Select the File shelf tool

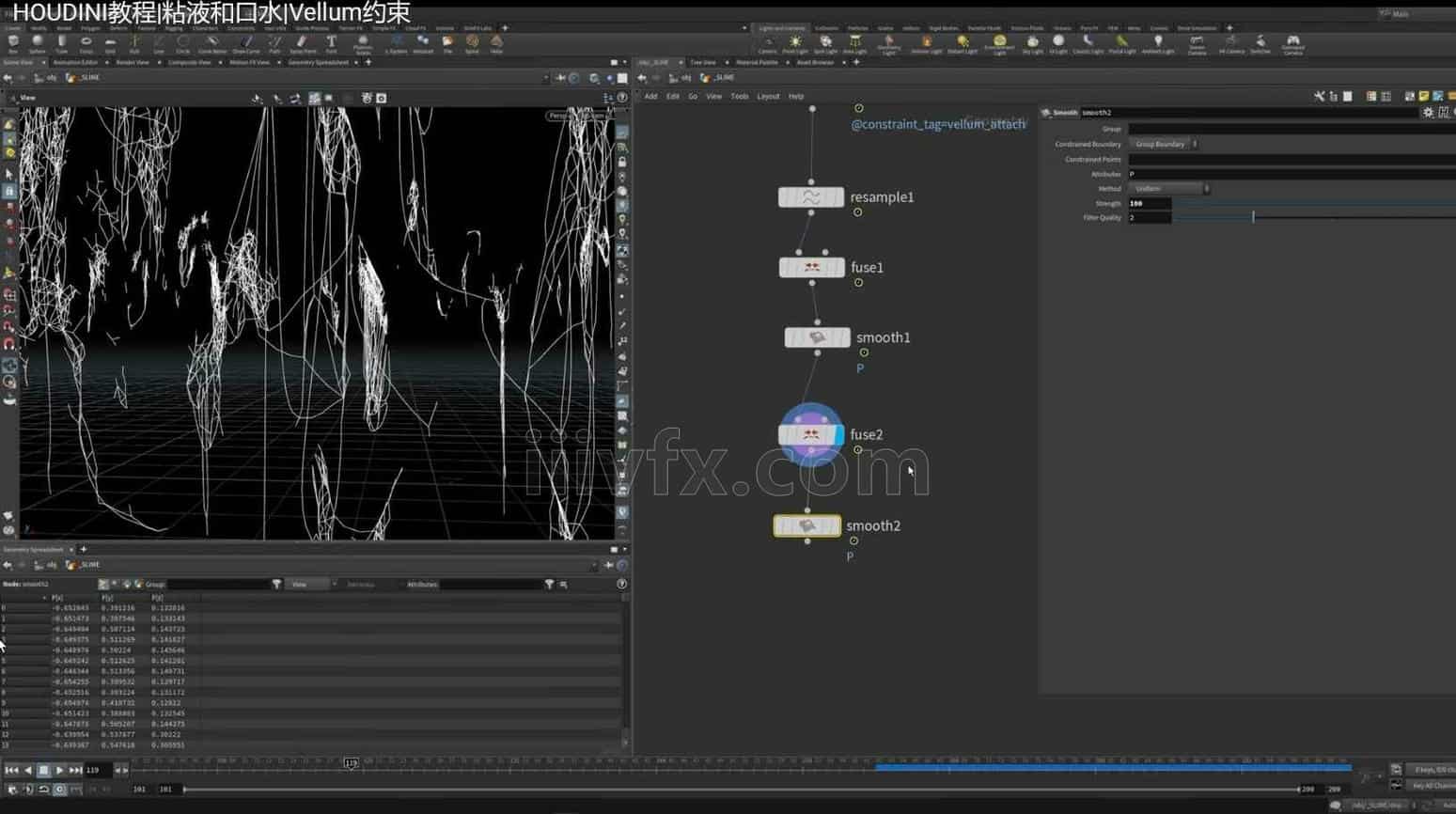[447, 43]
